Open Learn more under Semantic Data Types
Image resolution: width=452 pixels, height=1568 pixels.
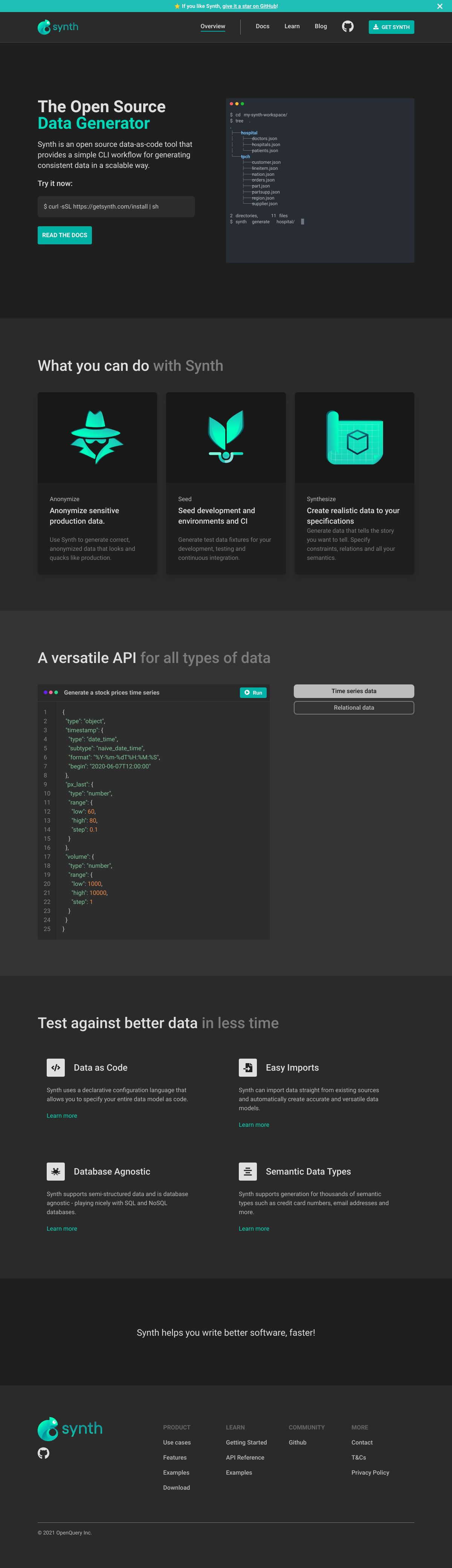[x=254, y=1228]
